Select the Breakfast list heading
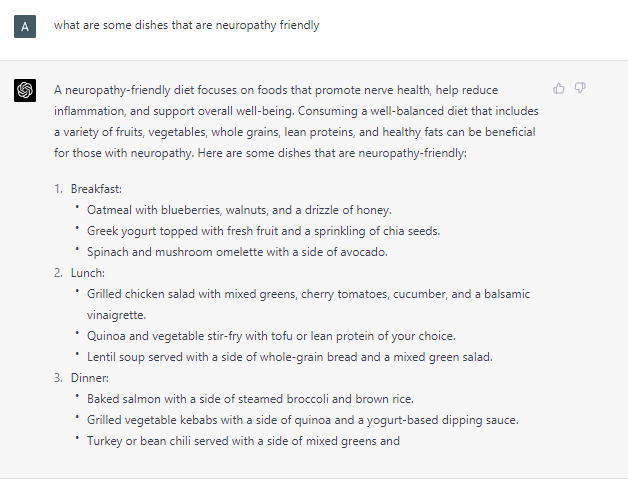This screenshot has width=628, height=479. [97, 189]
